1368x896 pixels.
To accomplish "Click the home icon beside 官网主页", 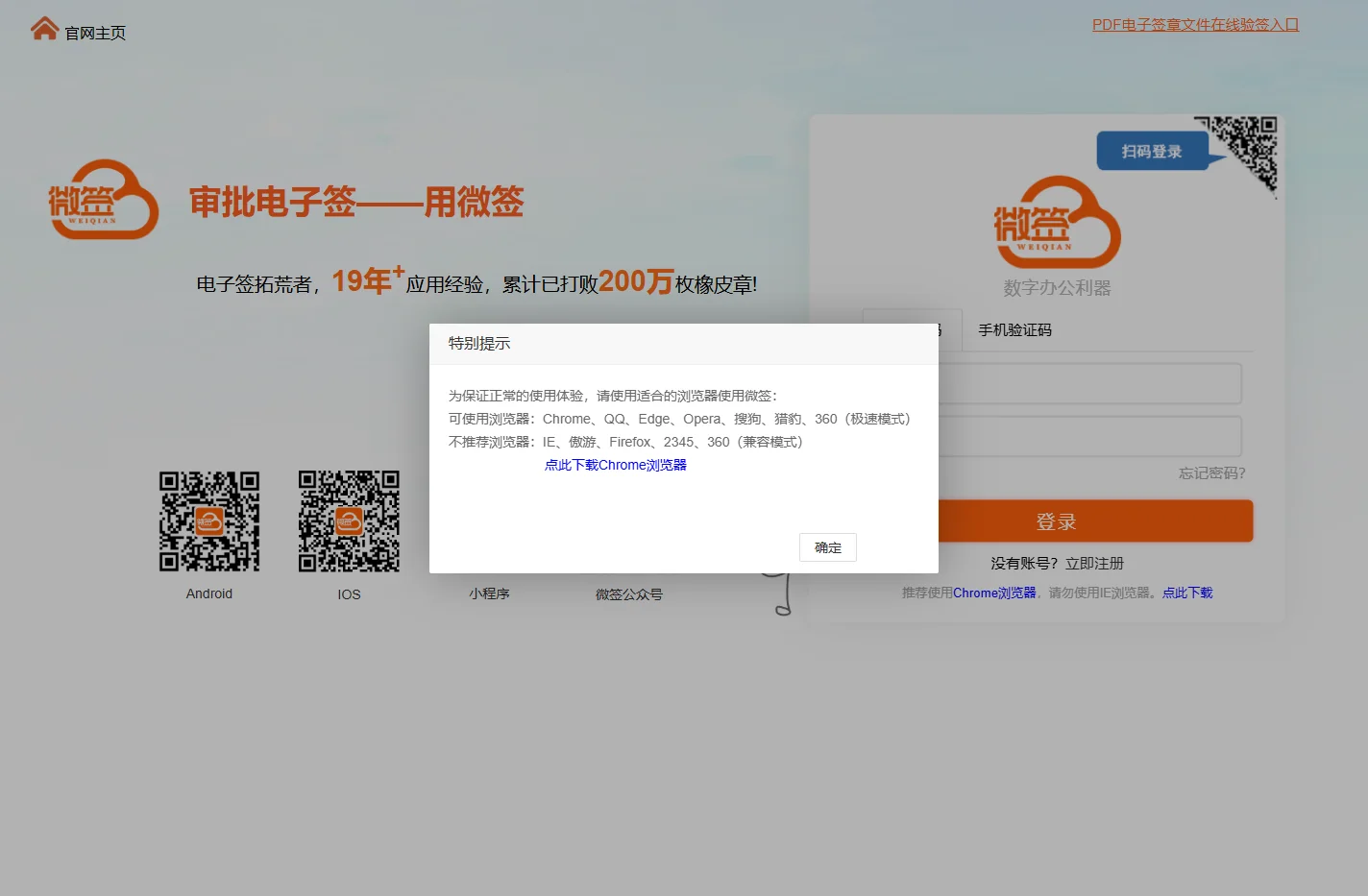I will tap(44, 30).
